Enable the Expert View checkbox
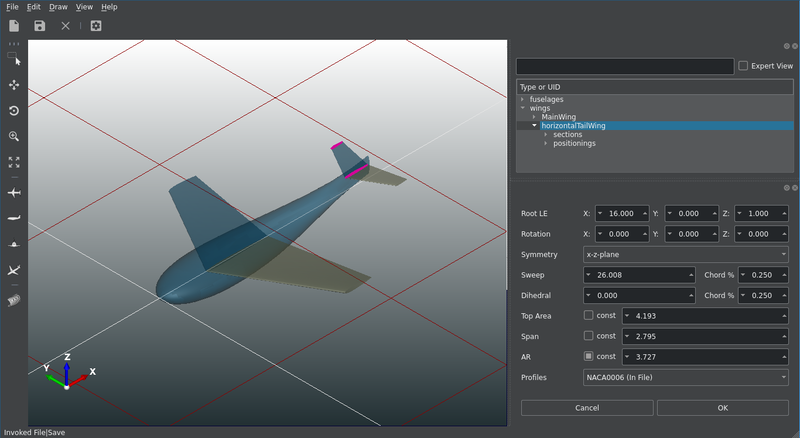 tap(742, 66)
